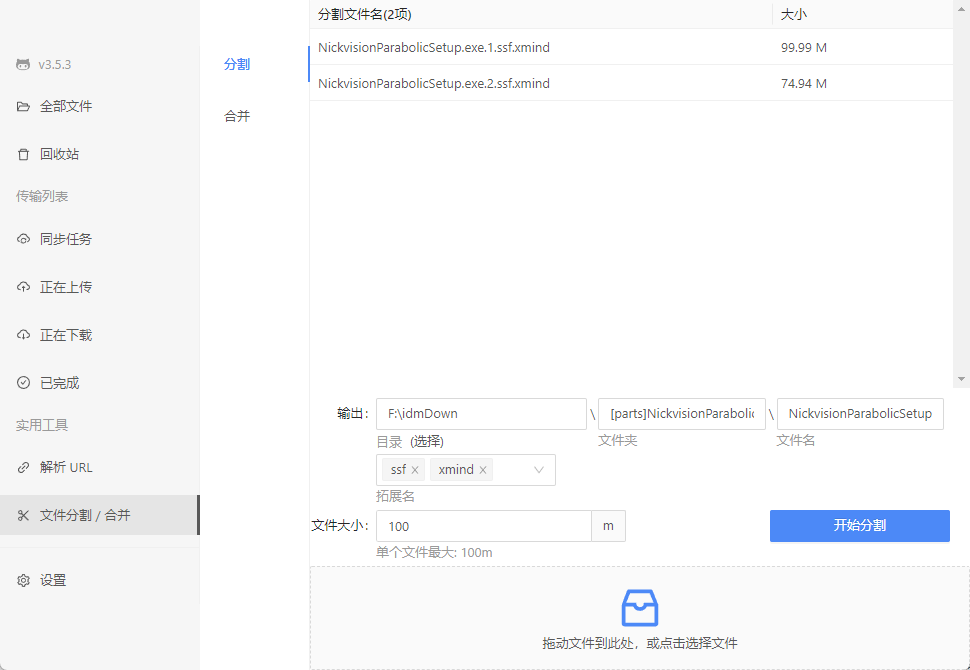Click the 开始分割 button
Viewport: 970px width, 670px height.
859,526
